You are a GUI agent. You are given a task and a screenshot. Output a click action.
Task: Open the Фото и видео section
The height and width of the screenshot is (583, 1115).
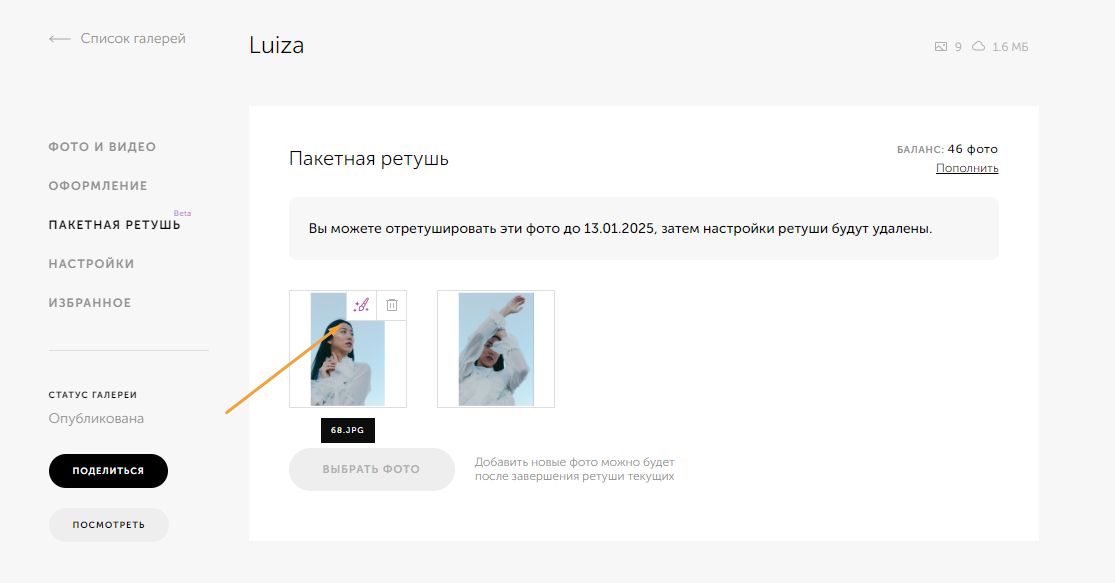point(102,147)
